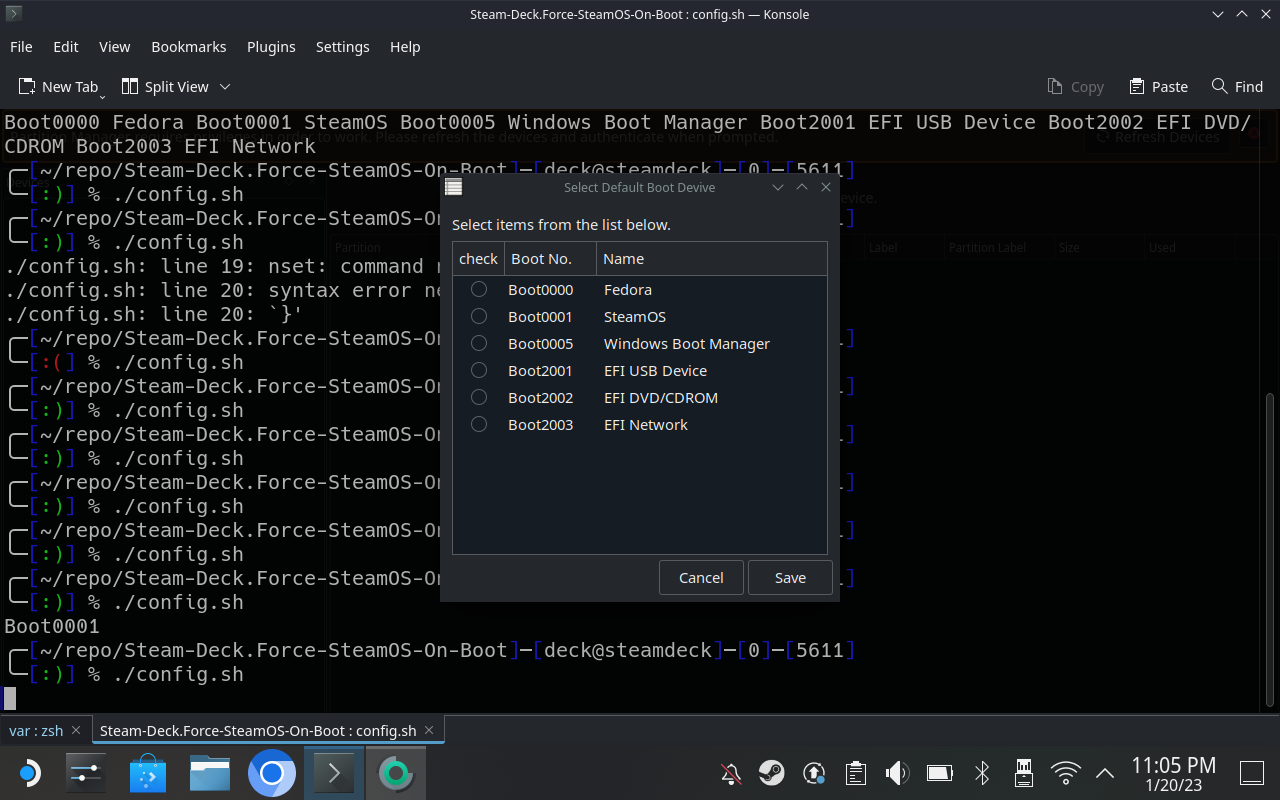Image resolution: width=1280 pixels, height=800 pixels.
Task: Sort by the check column header
Action: click(478, 258)
